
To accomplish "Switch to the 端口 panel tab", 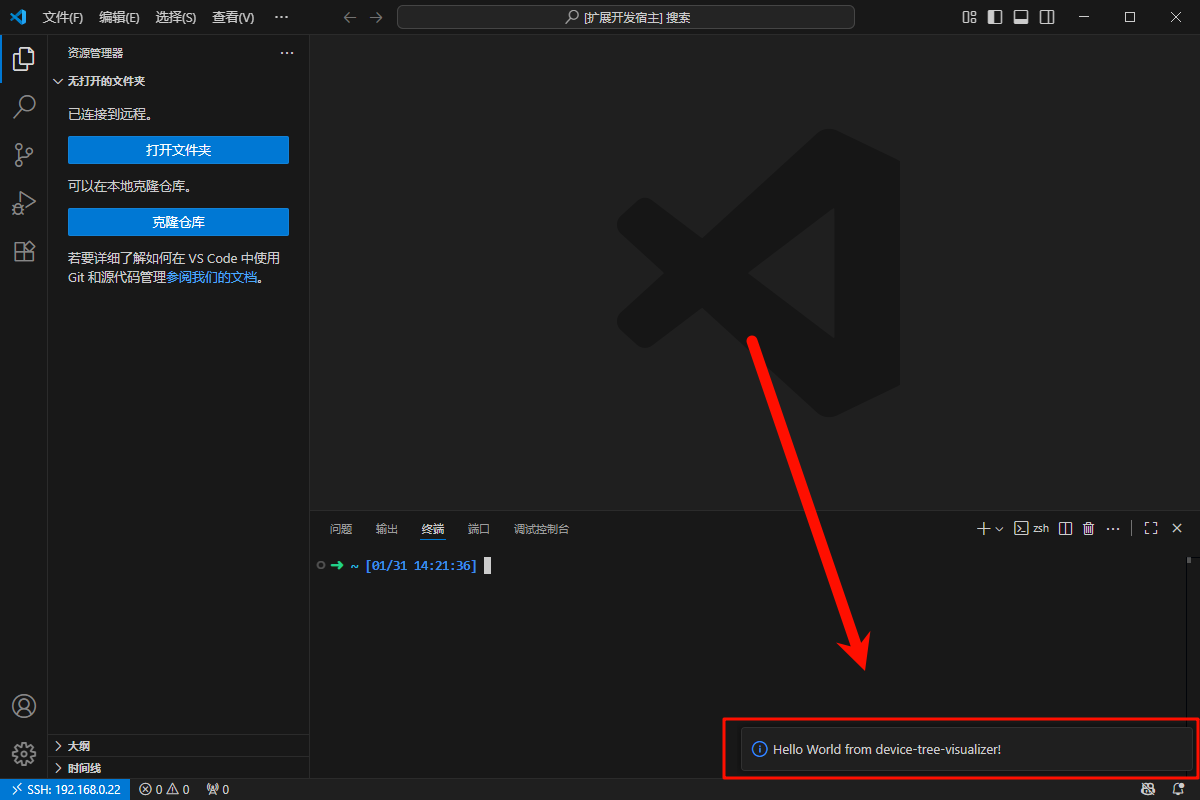I will pyautogui.click(x=479, y=529).
